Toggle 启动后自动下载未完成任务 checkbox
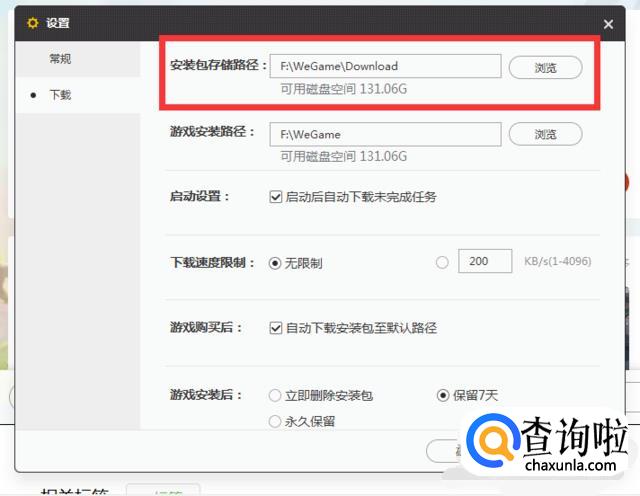Screen dimensions: 640x496 276,197
